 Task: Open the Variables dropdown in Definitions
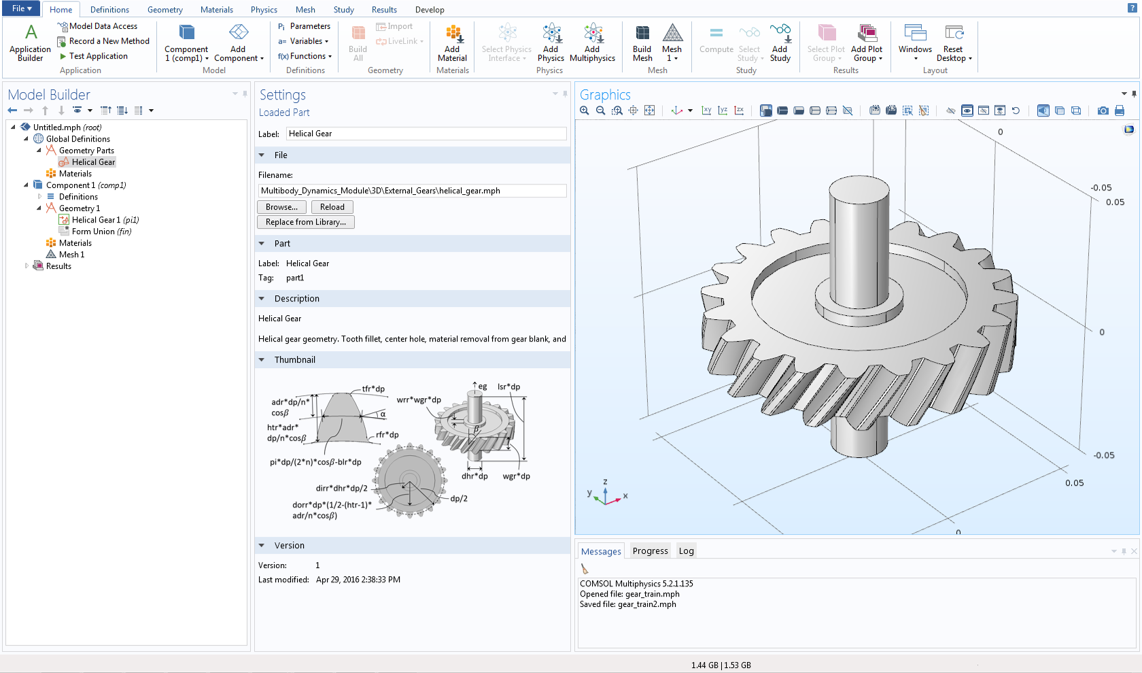tap(305, 41)
